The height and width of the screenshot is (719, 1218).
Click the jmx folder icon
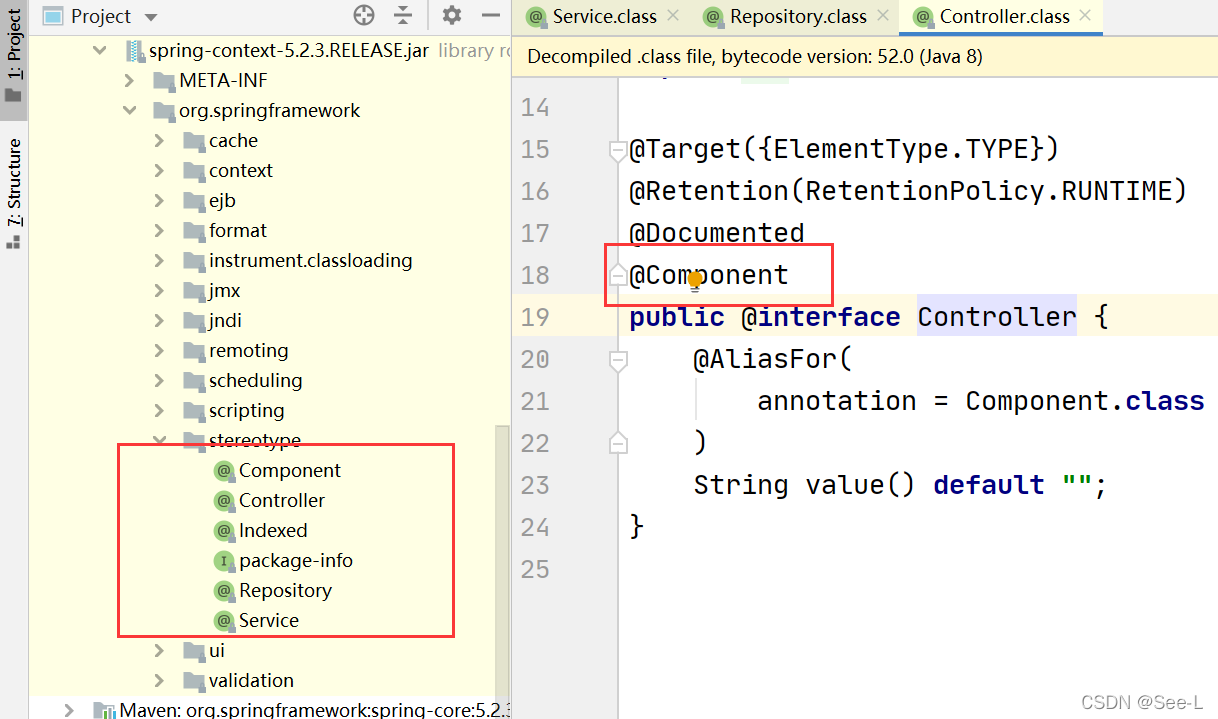(194, 291)
